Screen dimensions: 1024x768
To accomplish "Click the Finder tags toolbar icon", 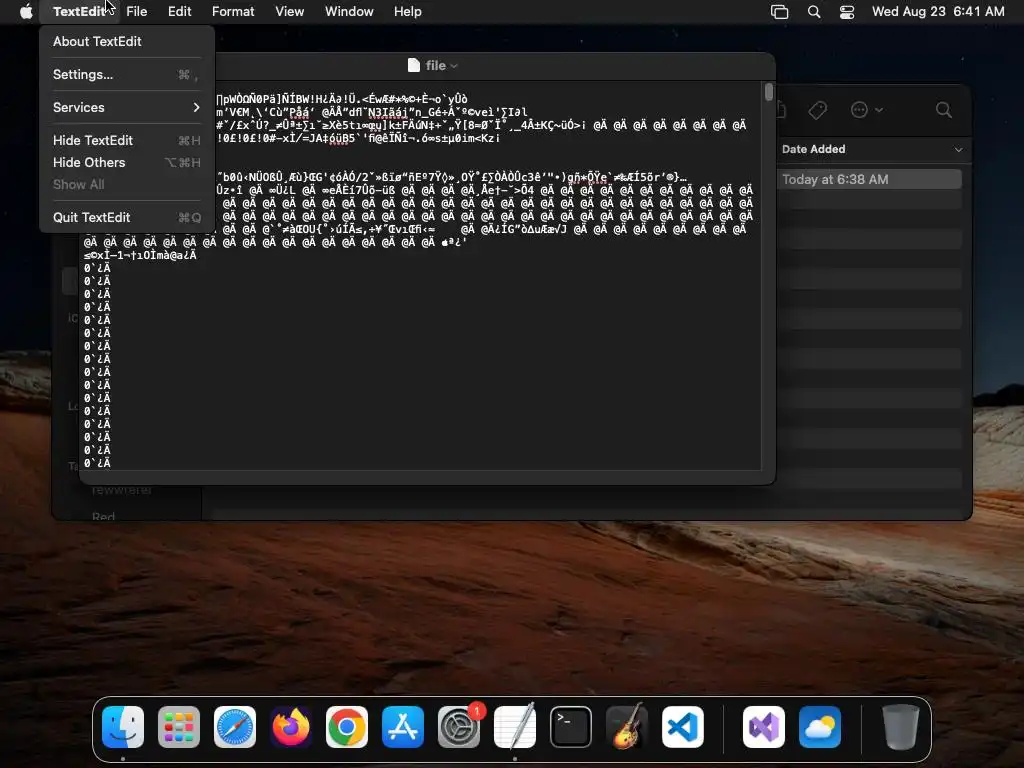I will pos(817,110).
